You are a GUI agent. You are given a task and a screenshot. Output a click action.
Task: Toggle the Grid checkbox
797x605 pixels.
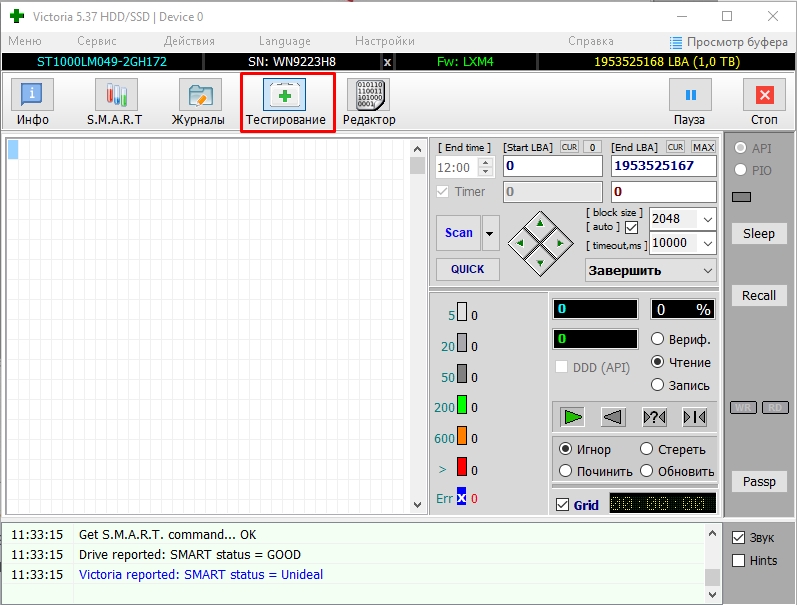562,505
